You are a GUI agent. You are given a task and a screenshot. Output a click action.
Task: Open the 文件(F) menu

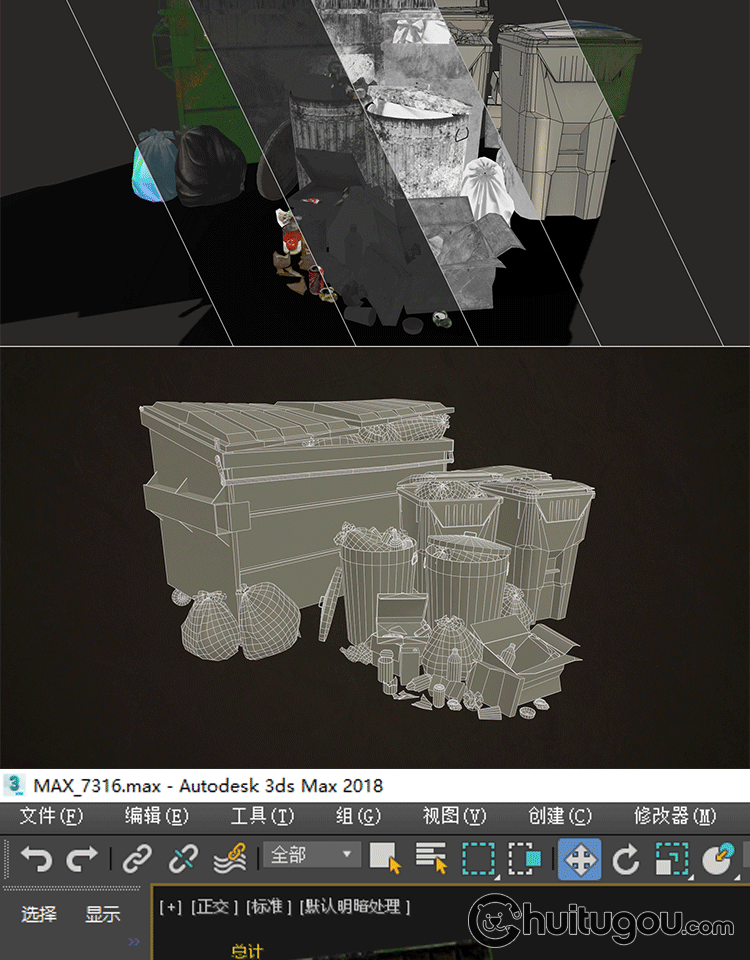51,816
